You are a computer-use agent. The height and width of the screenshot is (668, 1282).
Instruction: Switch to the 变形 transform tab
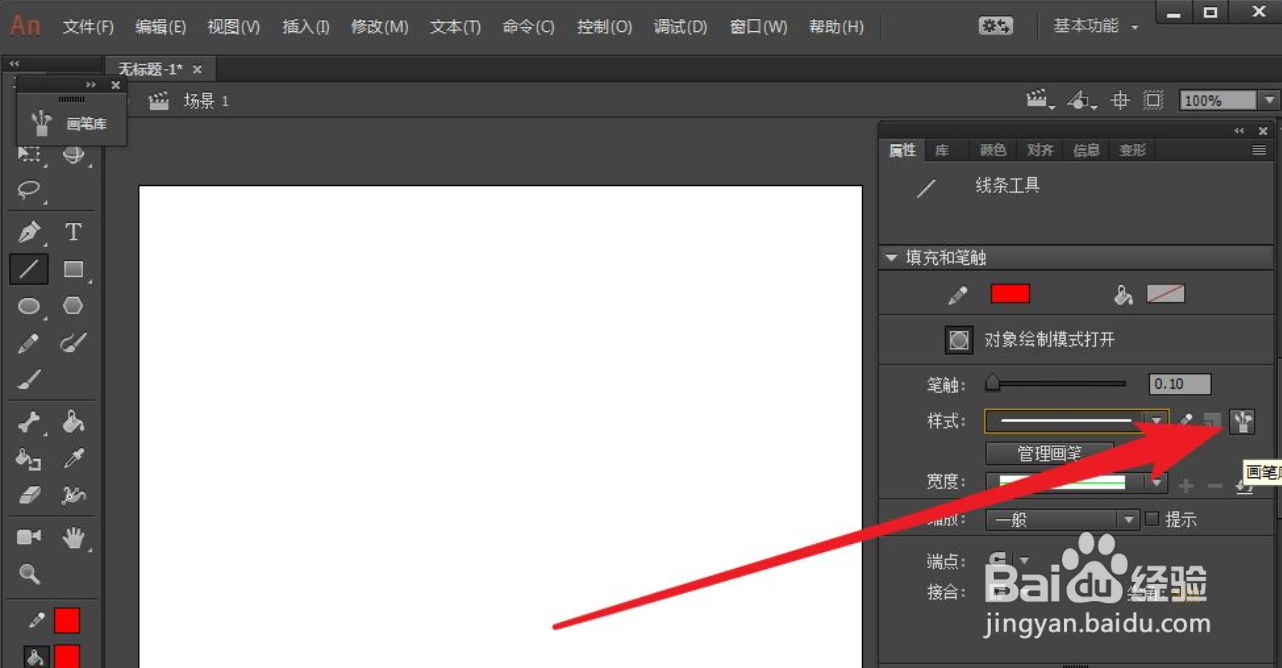pyautogui.click(x=1132, y=150)
